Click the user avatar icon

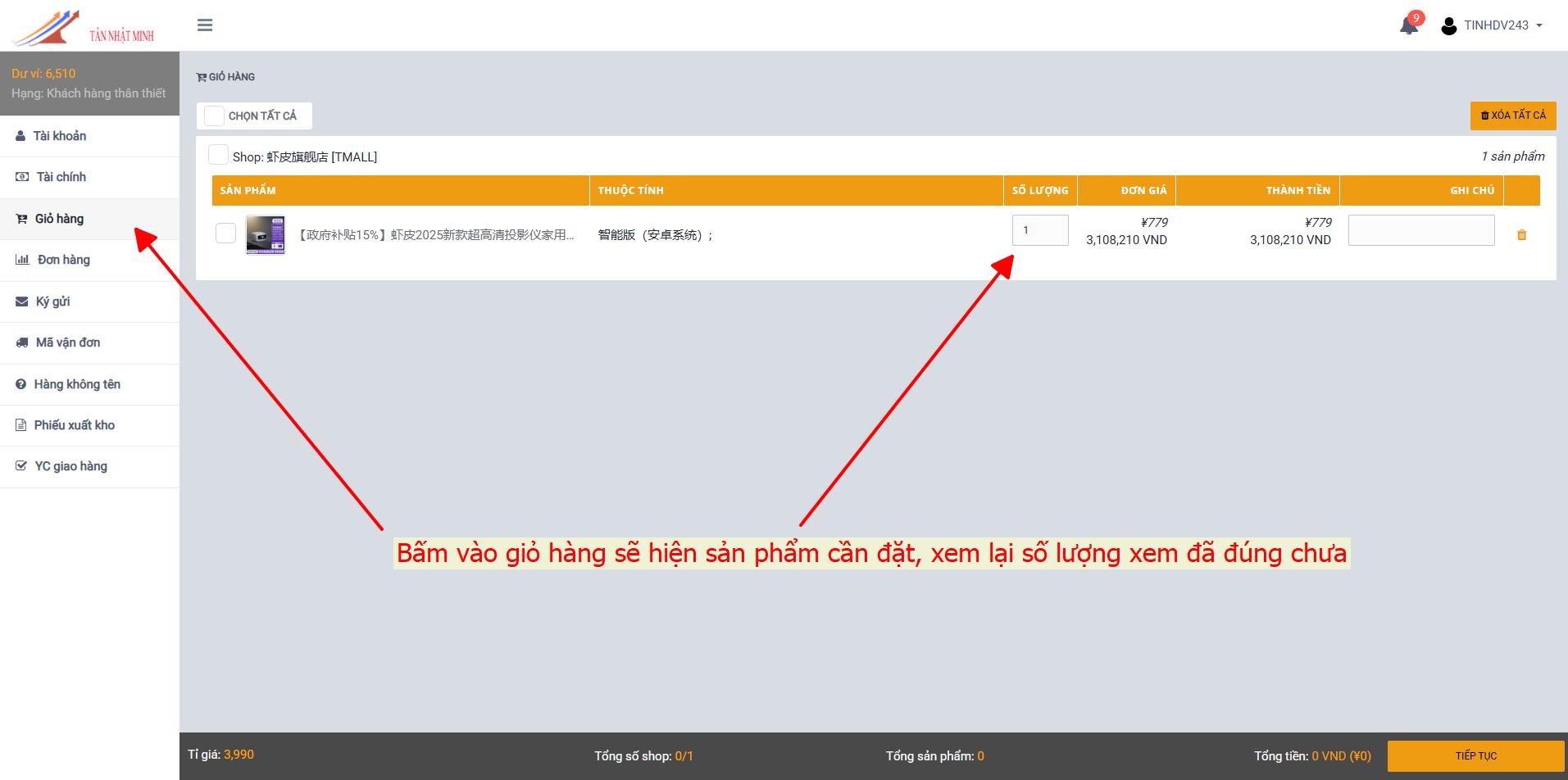coord(1448,26)
